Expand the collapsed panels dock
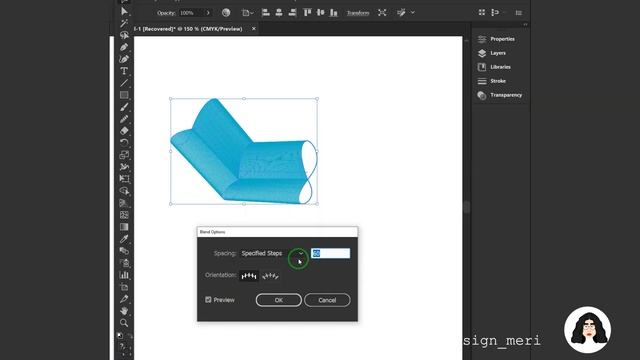Viewport: 640px width, 360px height. point(525,24)
